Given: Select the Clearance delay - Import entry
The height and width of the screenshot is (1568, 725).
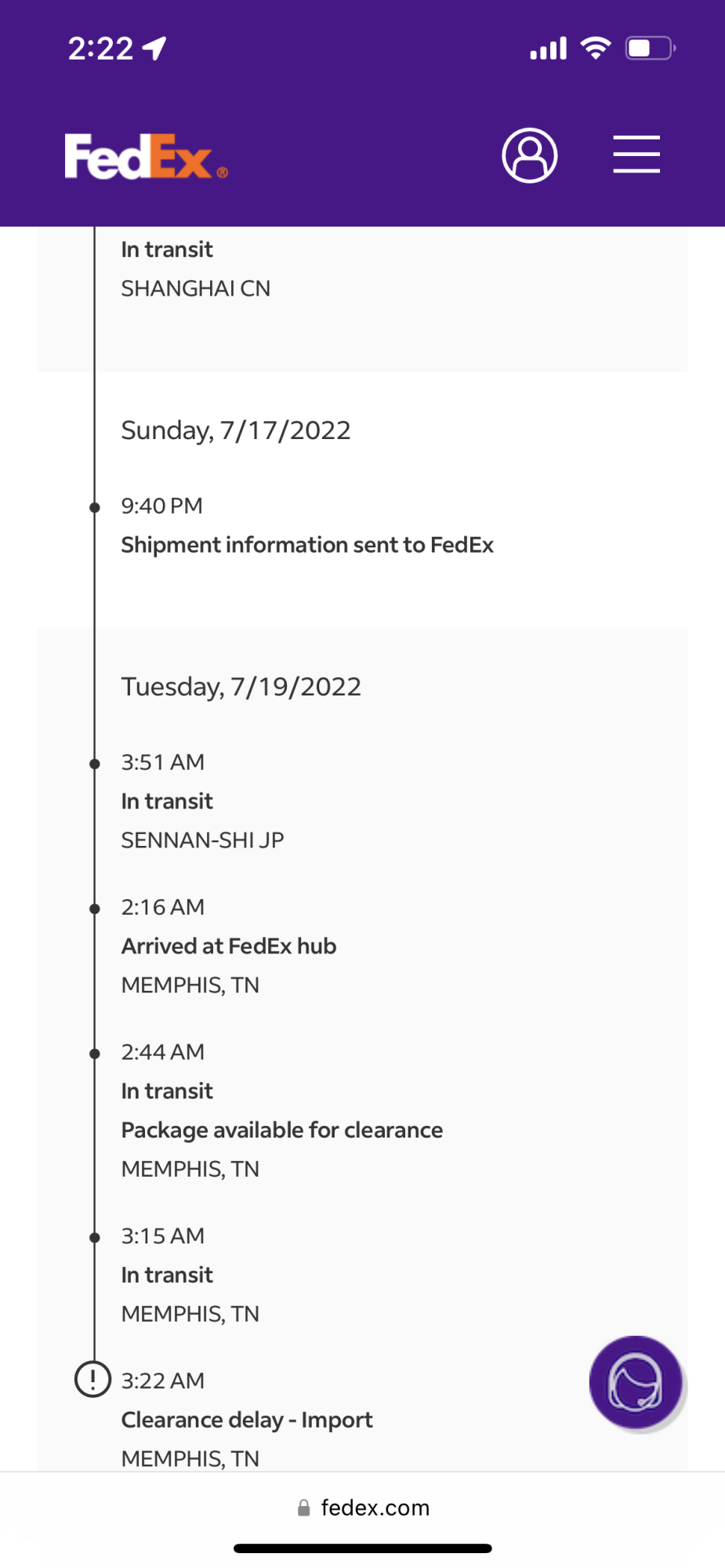Looking at the screenshot, I should [247, 1420].
